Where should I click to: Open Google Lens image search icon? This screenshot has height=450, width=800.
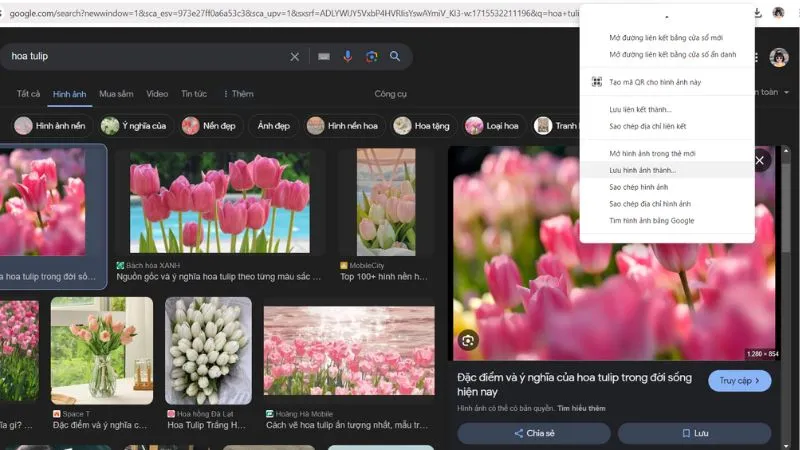[371, 57]
